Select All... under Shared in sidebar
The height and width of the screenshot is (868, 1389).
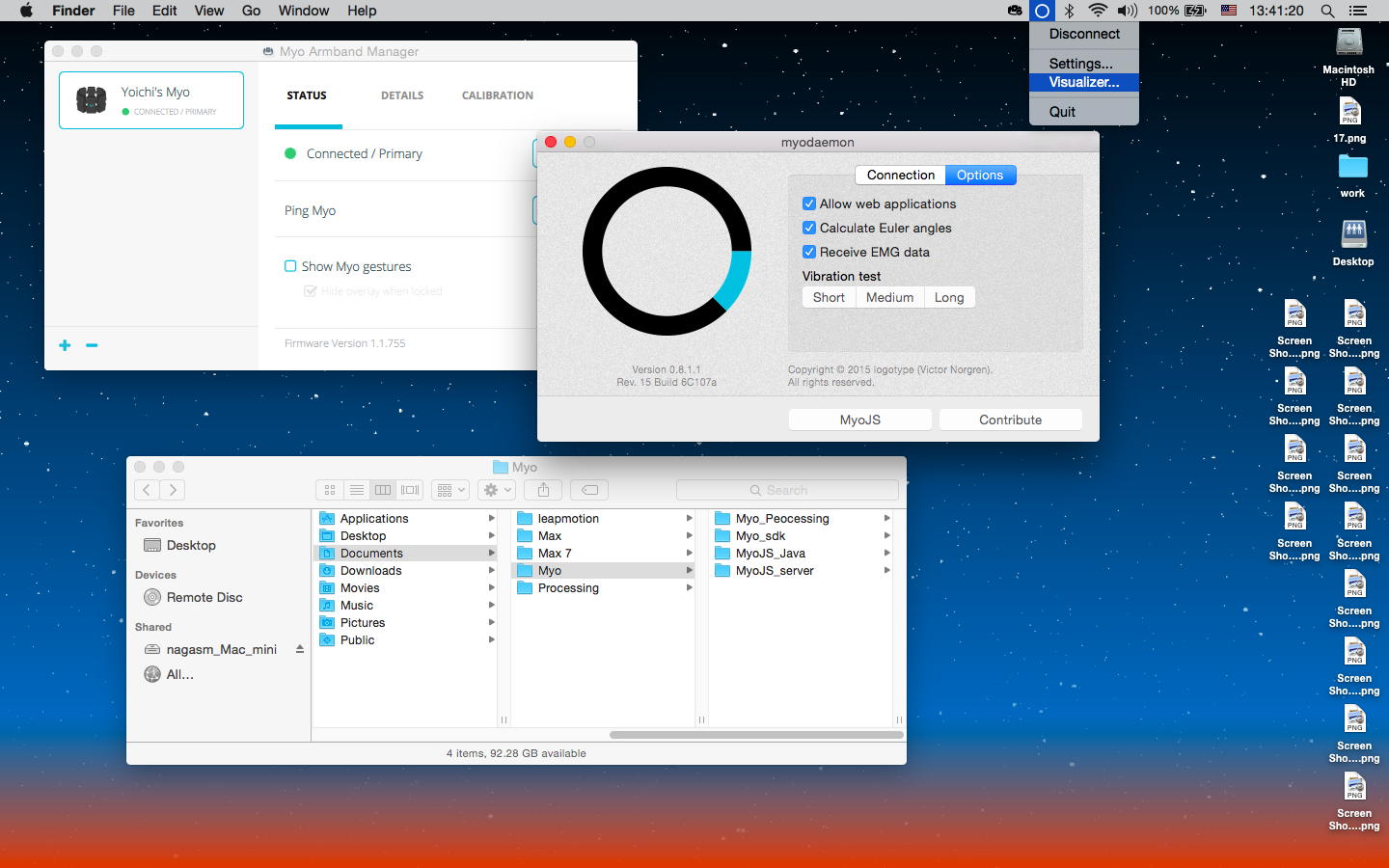coord(169,674)
